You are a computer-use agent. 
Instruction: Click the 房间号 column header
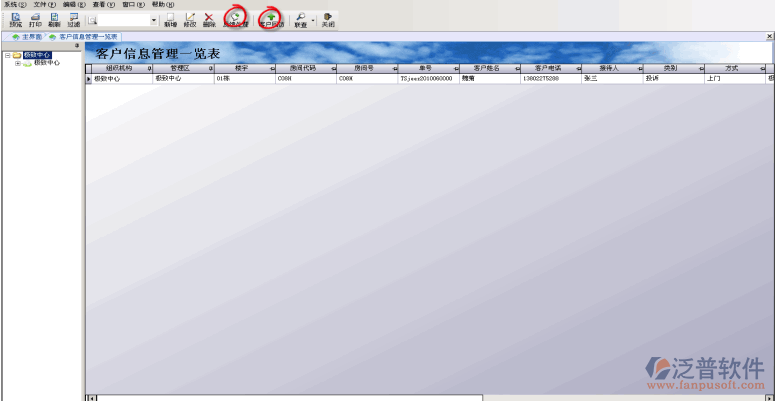pos(367,68)
